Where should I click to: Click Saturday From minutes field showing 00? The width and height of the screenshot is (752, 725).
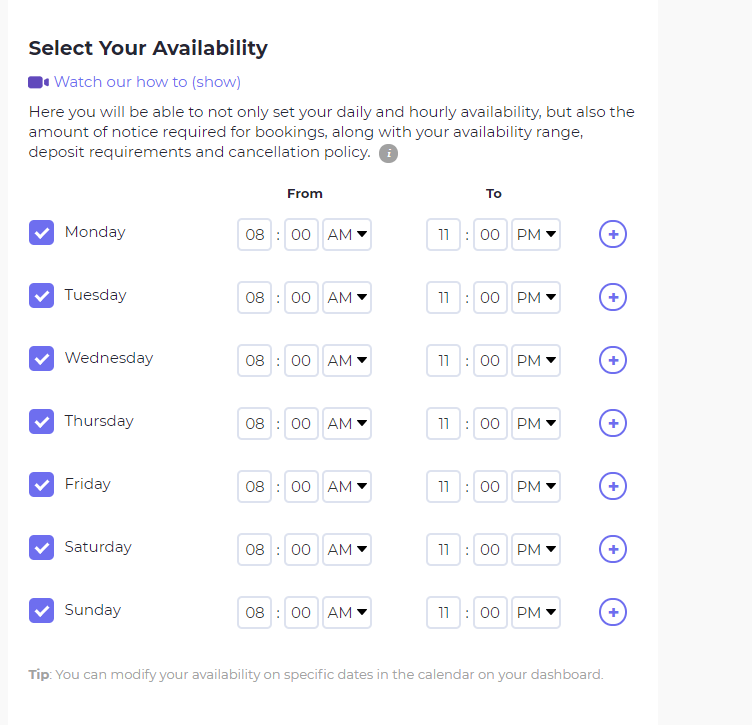301,549
